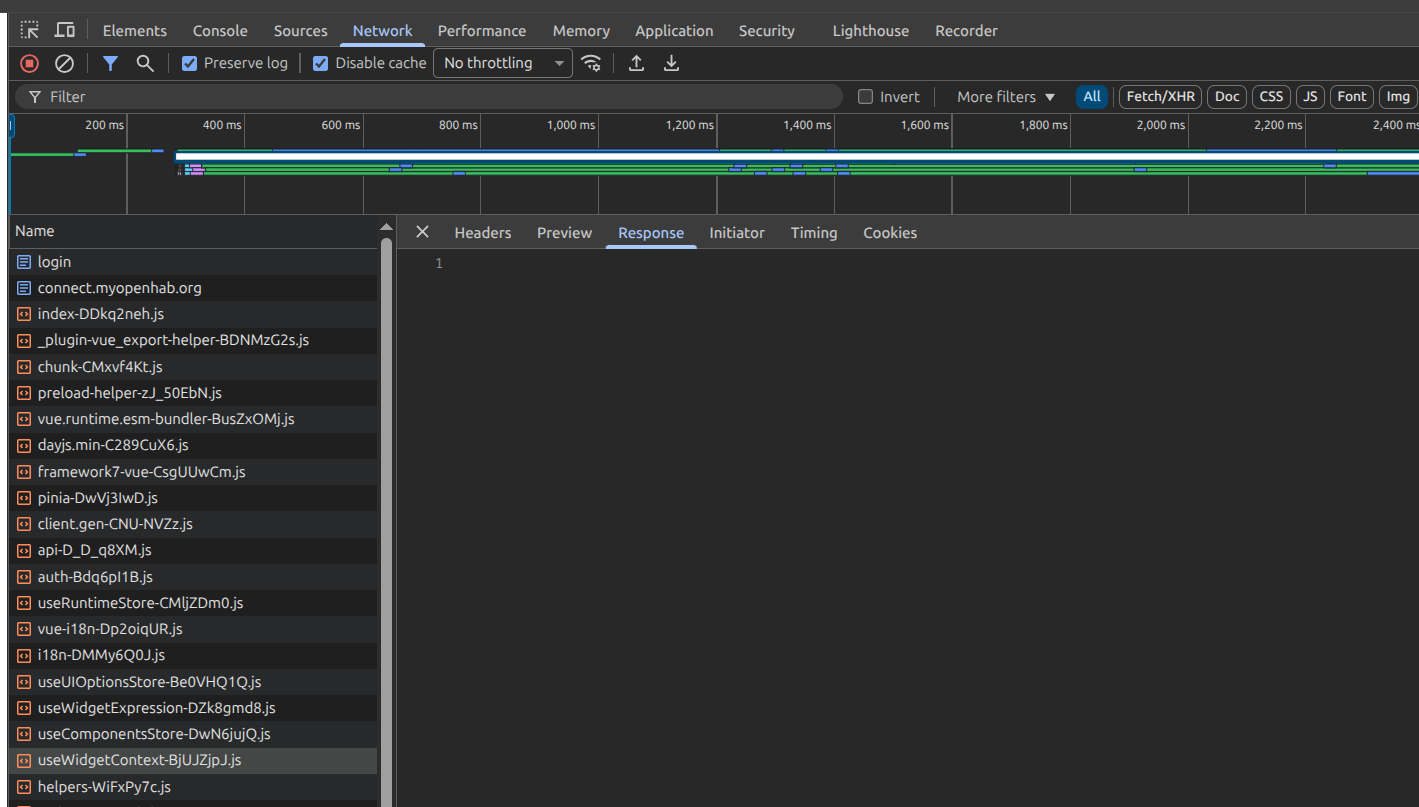Viewport: 1419px width, 807px height.
Task: Show the Initiator tab of request
Action: tap(737, 233)
